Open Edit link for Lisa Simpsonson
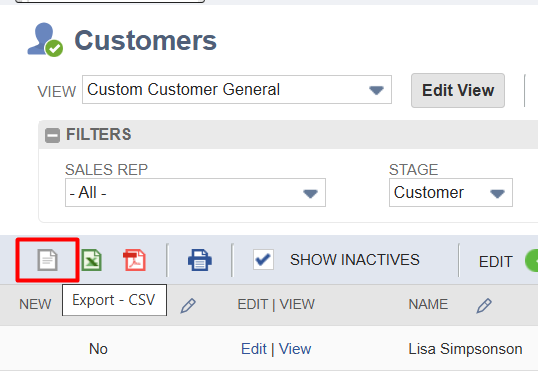The width and height of the screenshot is (538, 387). coord(254,349)
